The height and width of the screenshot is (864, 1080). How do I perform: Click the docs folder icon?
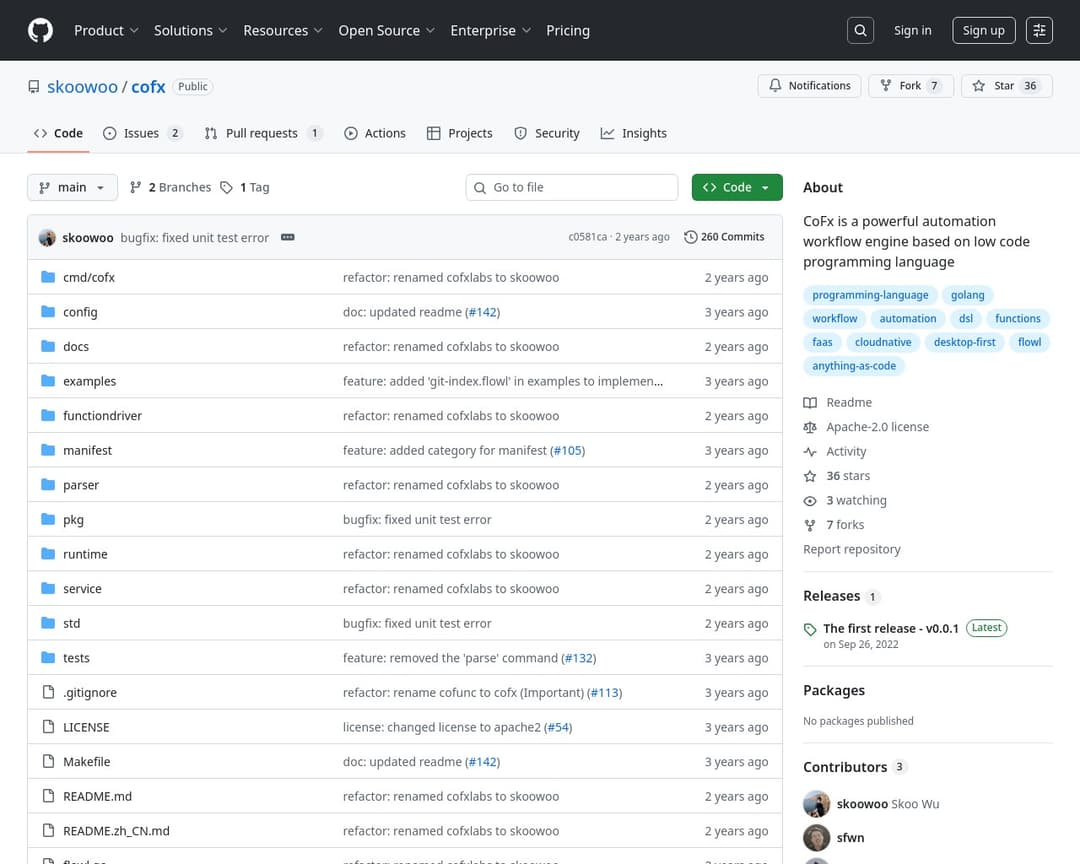[x=47, y=346]
